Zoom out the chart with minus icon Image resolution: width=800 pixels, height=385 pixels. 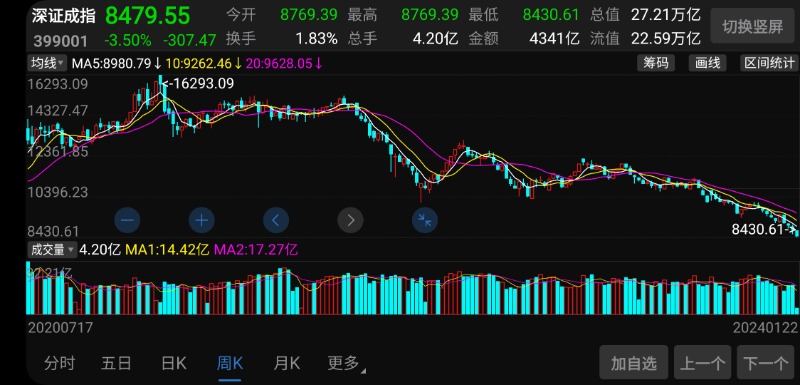[127, 220]
